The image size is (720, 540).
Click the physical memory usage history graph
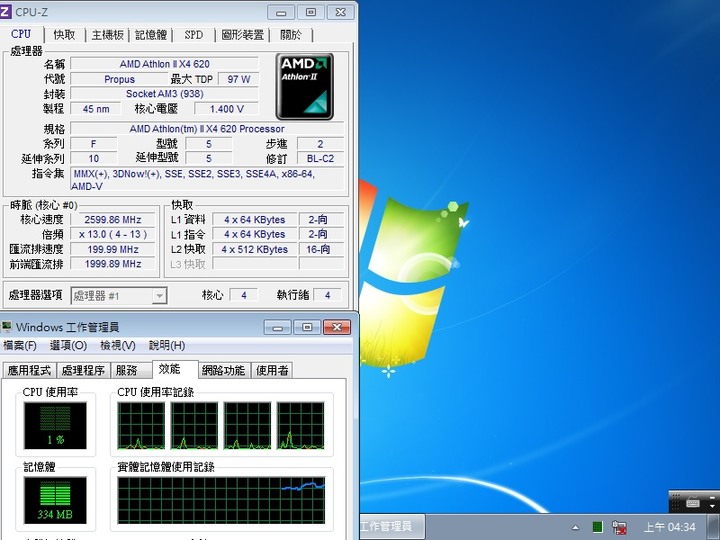coord(221,501)
